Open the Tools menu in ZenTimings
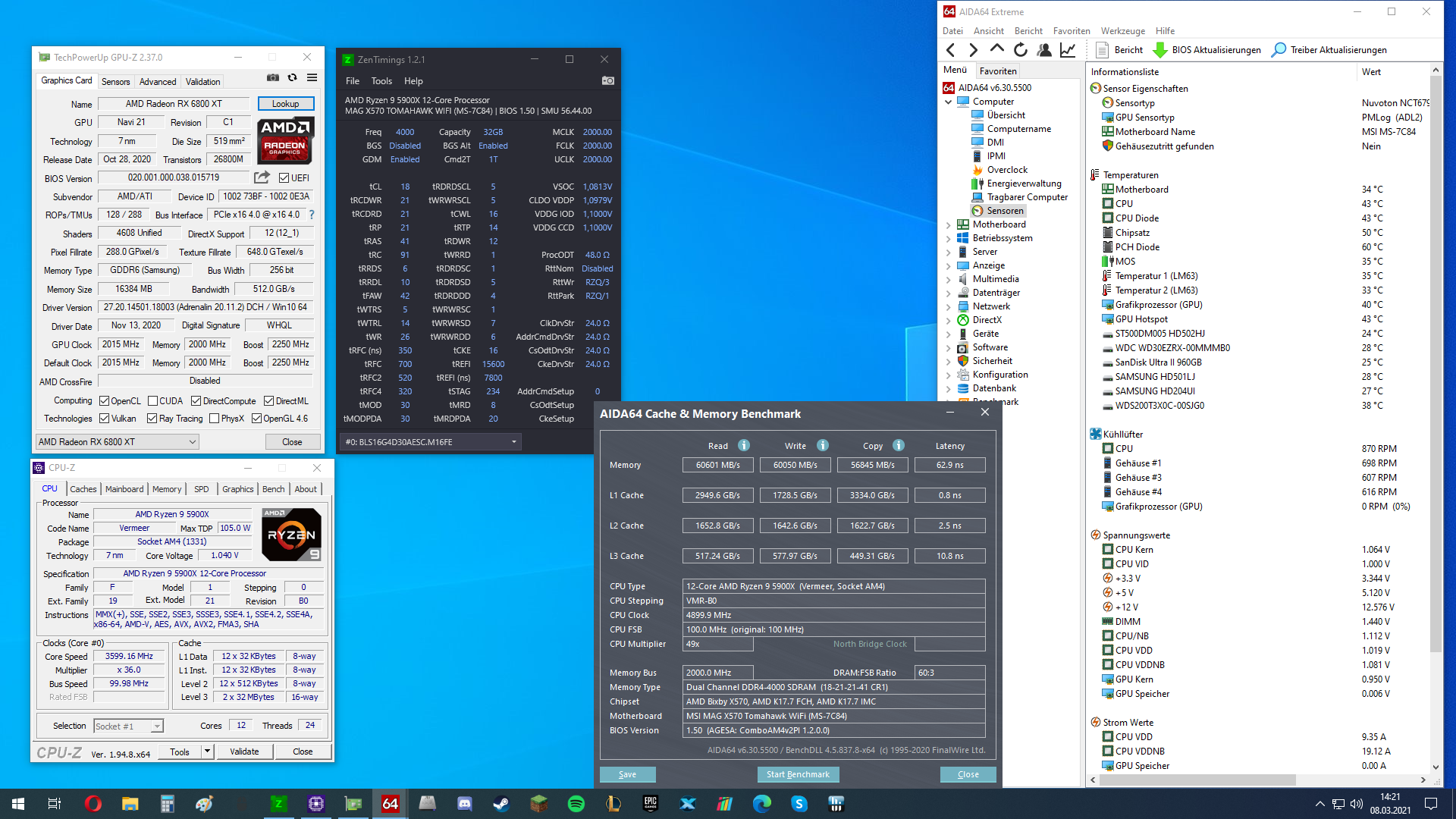1456x819 pixels. point(381,81)
